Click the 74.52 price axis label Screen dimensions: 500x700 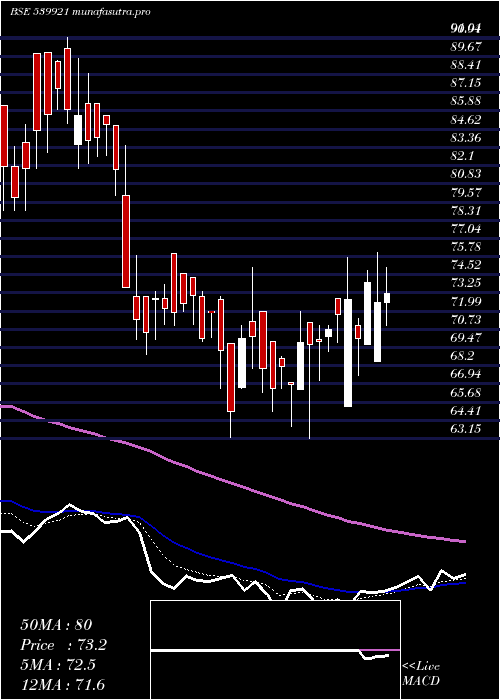(465, 265)
